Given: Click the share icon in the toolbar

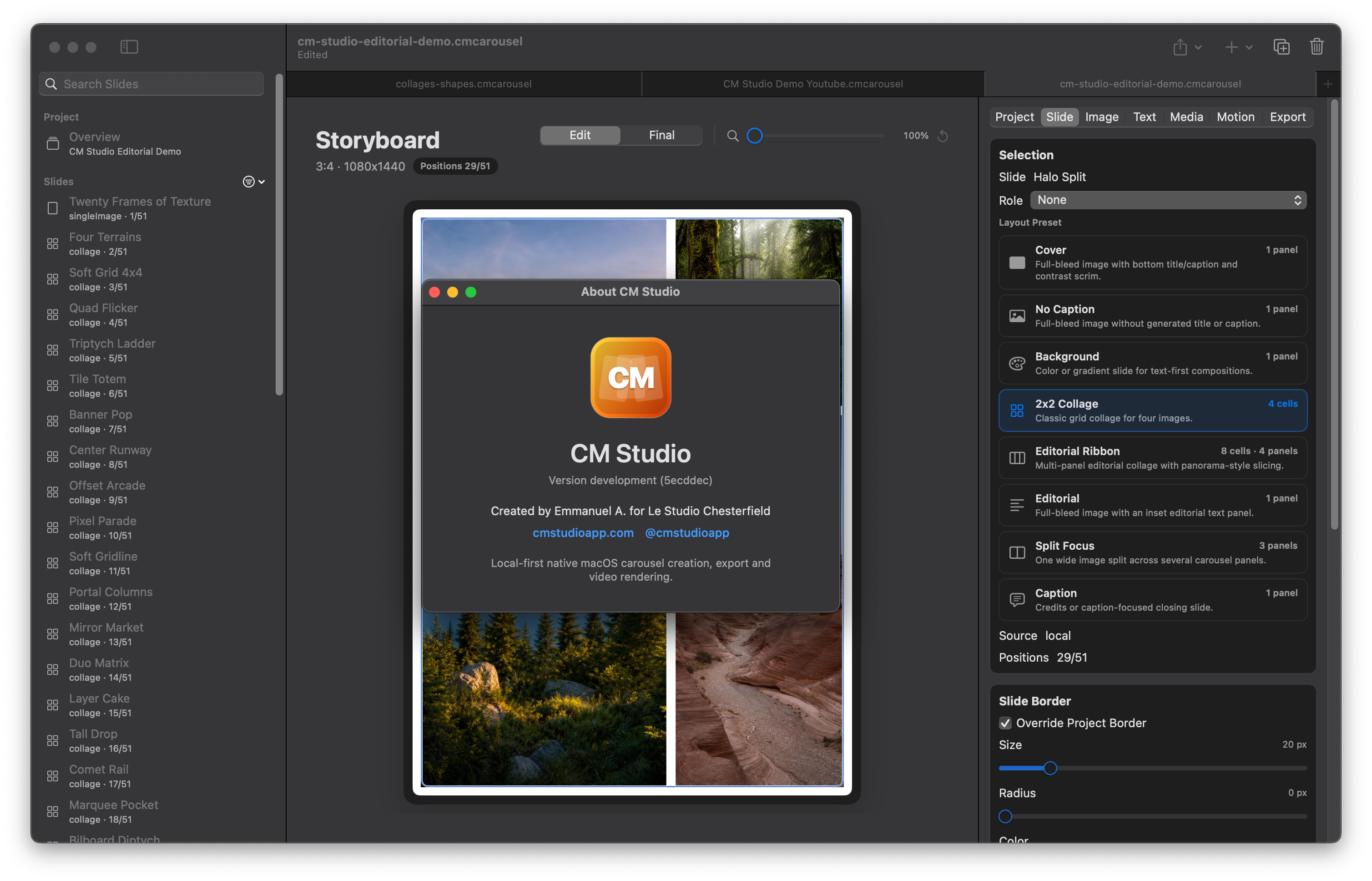Looking at the screenshot, I should [1180, 47].
